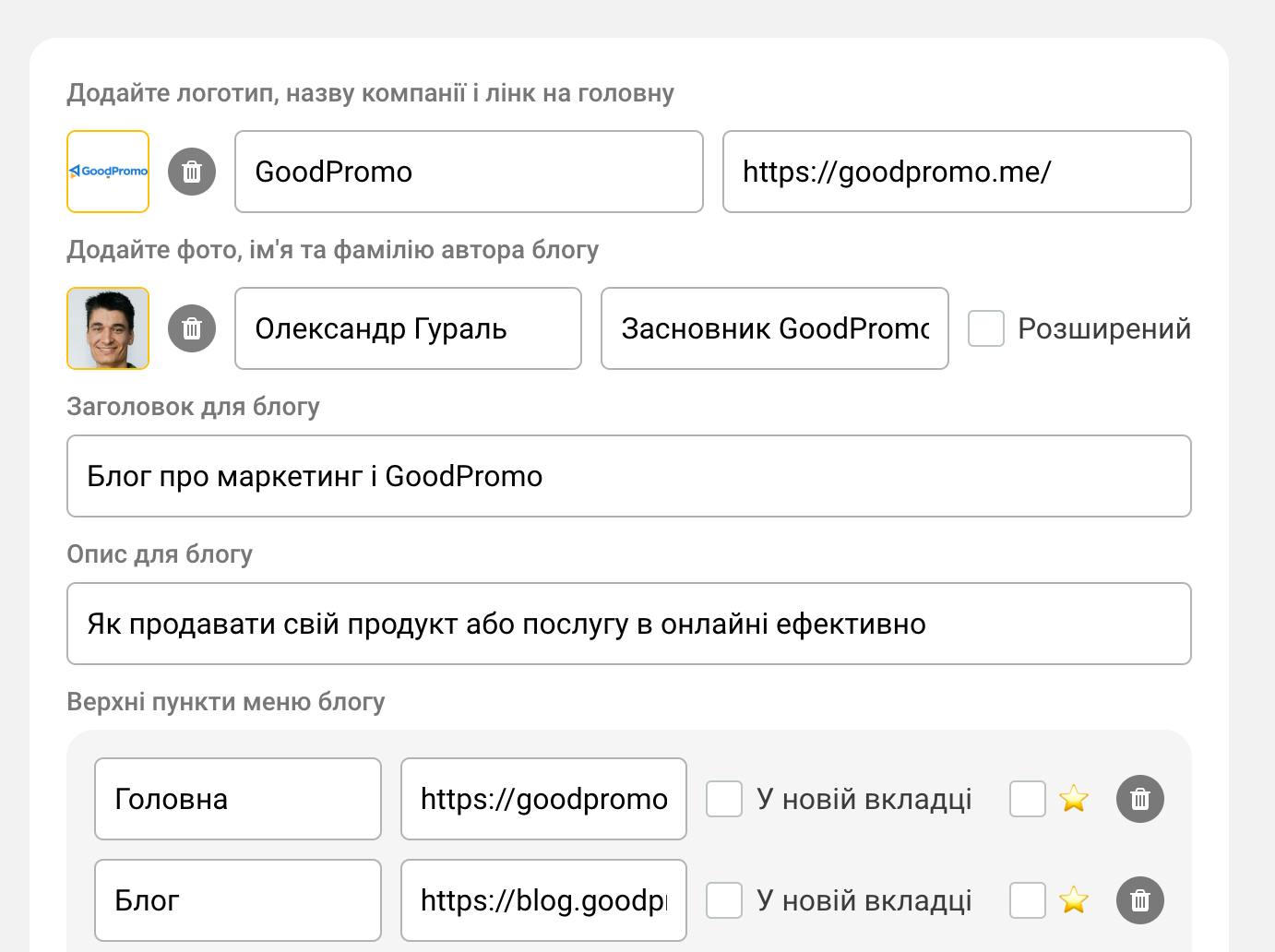Edit the Засновник GoodPromo position field
Screen dimensions: 1275x952
tap(774, 328)
